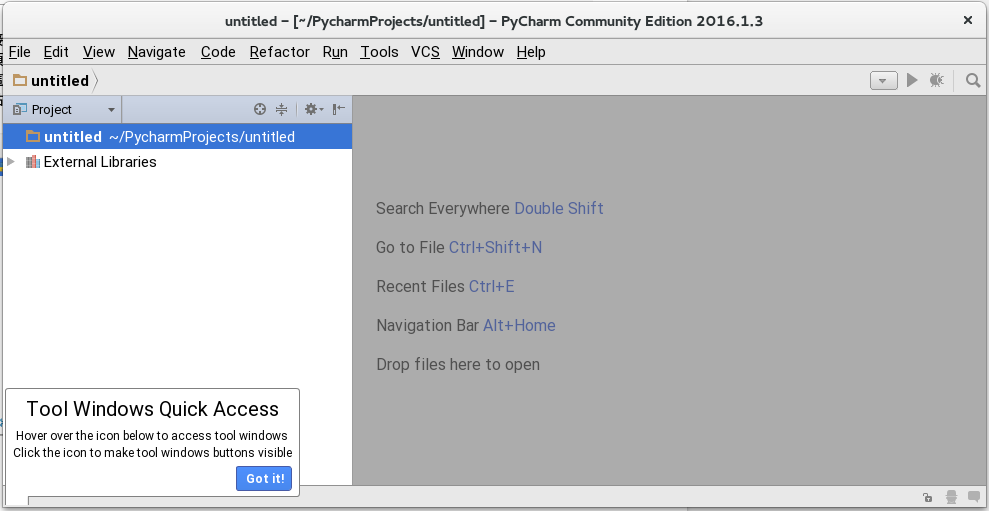Click the Search Everywhere magnifier icon
Screen dimensions: 989x511
(973, 80)
